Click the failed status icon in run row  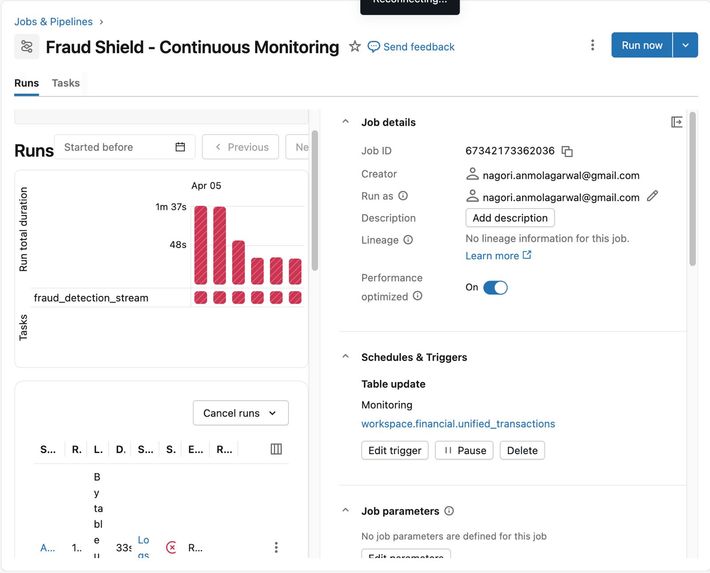point(171,547)
